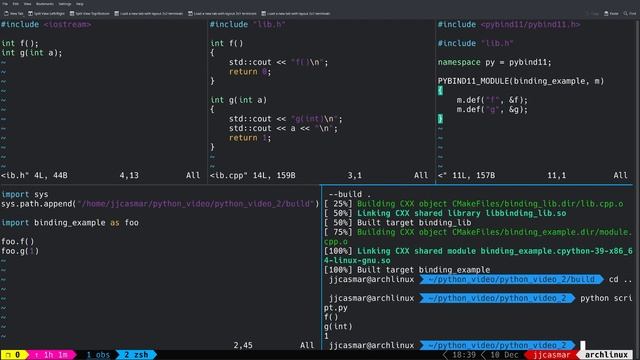Click '[ 25%] Building CXX object' output line
This screenshot has height=360, width=640.
tap(473, 204)
